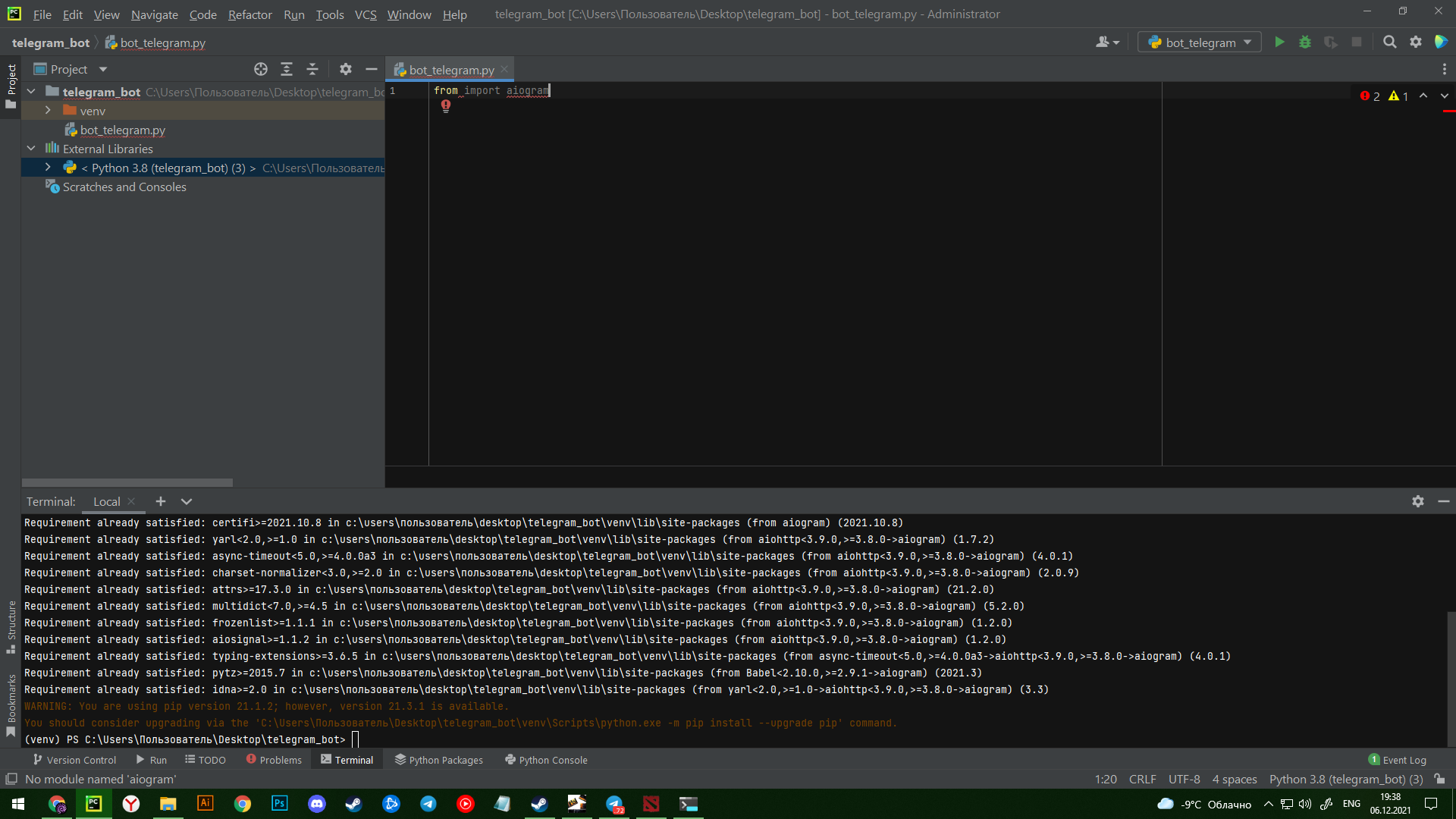Hide the Terminal tool window
Image resolution: width=1456 pixels, height=819 pixels.
click(x=1444, y=501)
